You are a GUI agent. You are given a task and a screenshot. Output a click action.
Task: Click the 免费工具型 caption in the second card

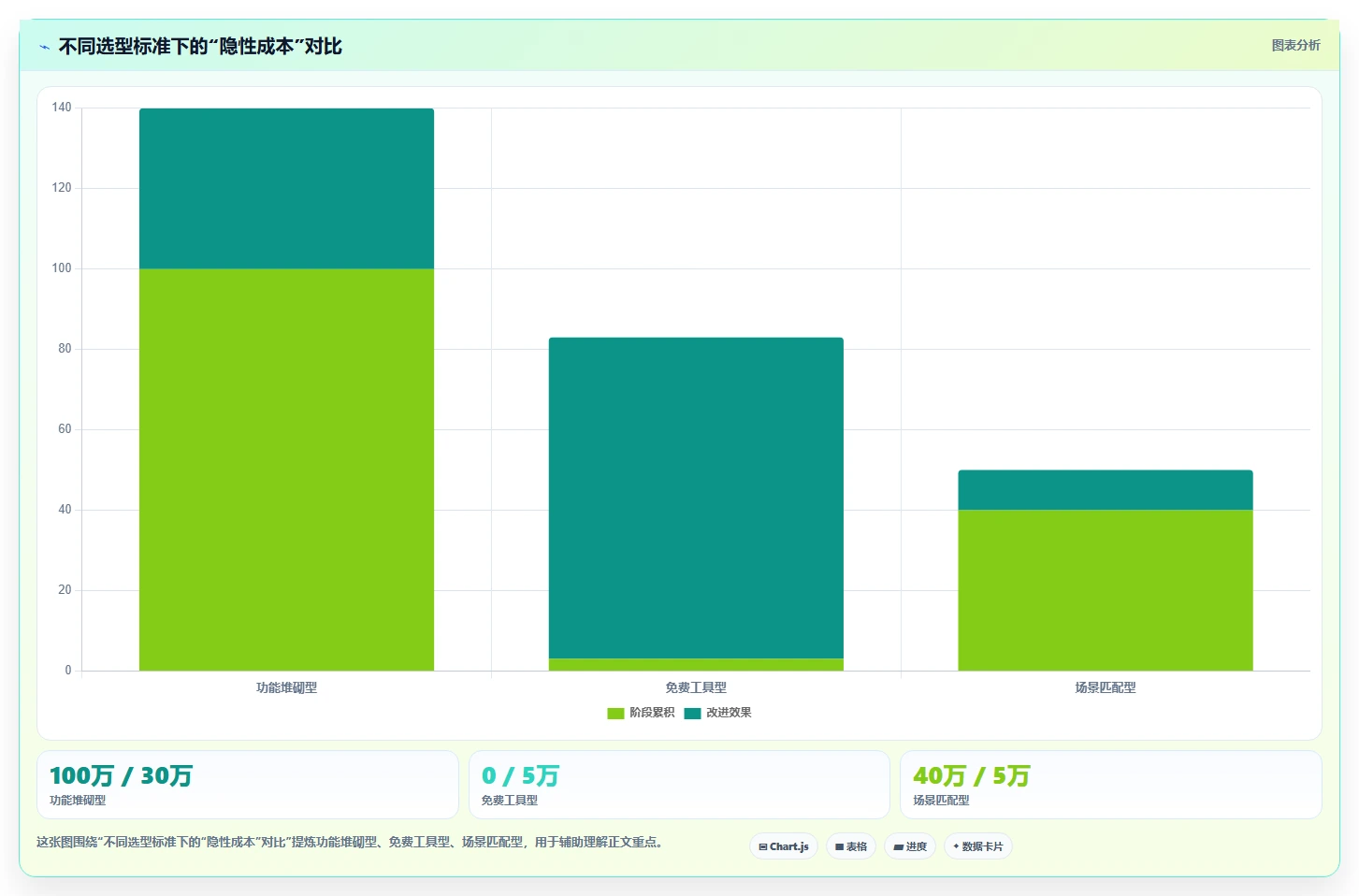tap(510, 801)
